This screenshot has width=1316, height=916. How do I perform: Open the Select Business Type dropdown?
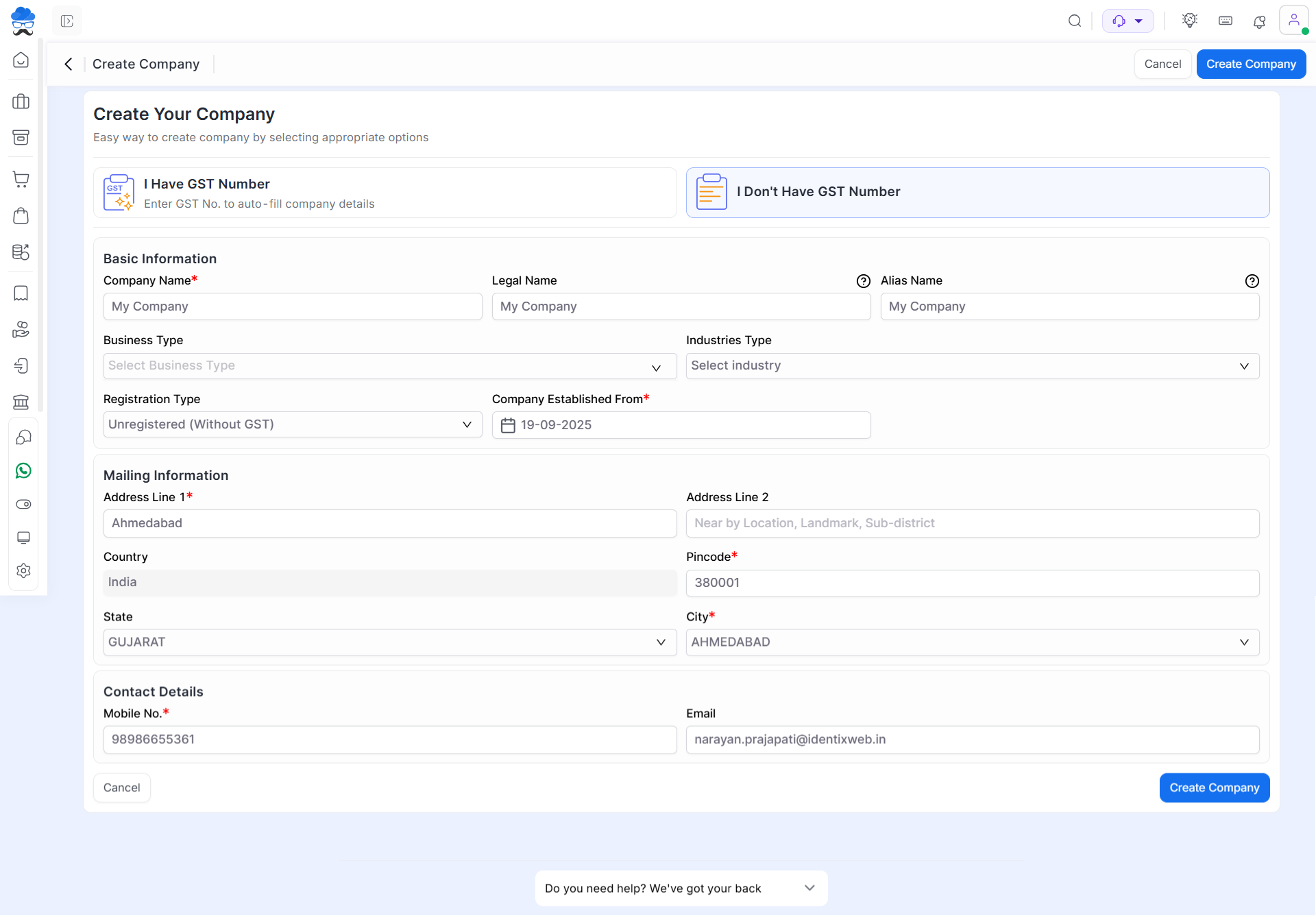pyautogui.click(x=389, y=366)
